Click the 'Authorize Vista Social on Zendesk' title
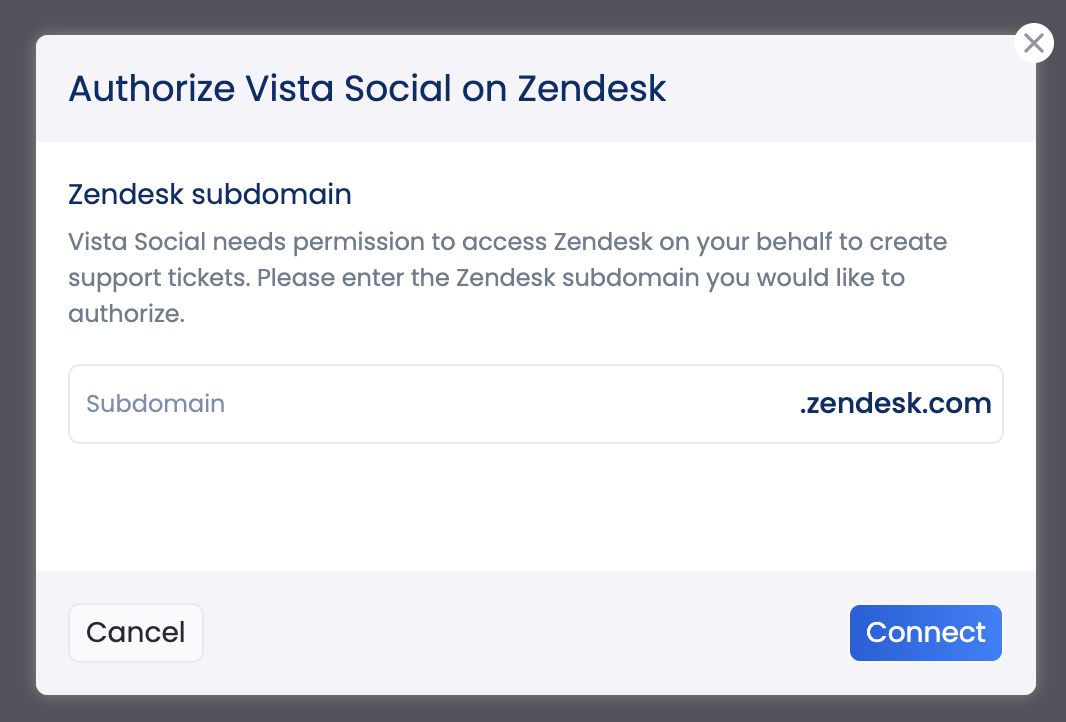Viewport: 1066px width, 722px height. [367, 88]
